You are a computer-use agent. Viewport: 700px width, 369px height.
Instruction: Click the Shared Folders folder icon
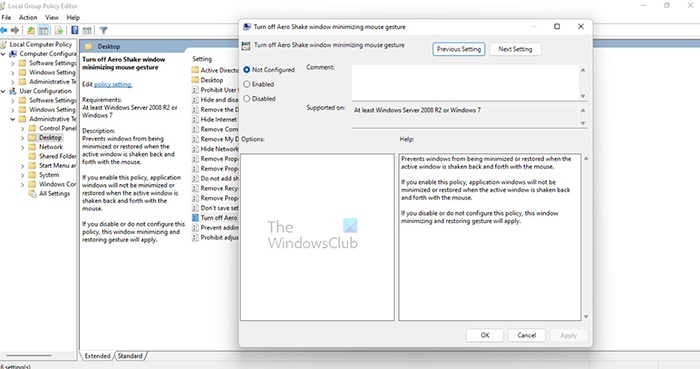tap(32, 156)
